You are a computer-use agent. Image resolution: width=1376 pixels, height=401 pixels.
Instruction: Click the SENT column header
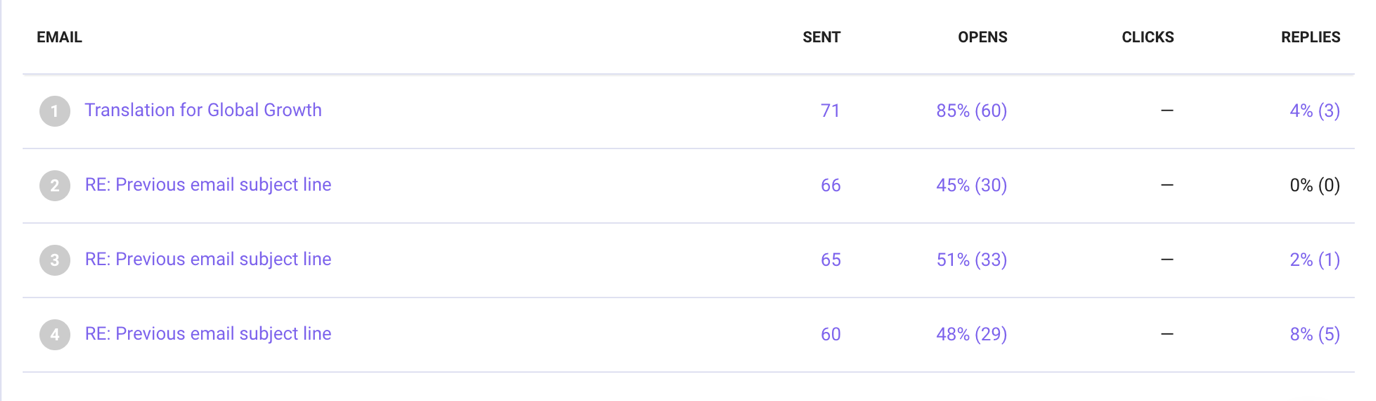pos(821,37)
